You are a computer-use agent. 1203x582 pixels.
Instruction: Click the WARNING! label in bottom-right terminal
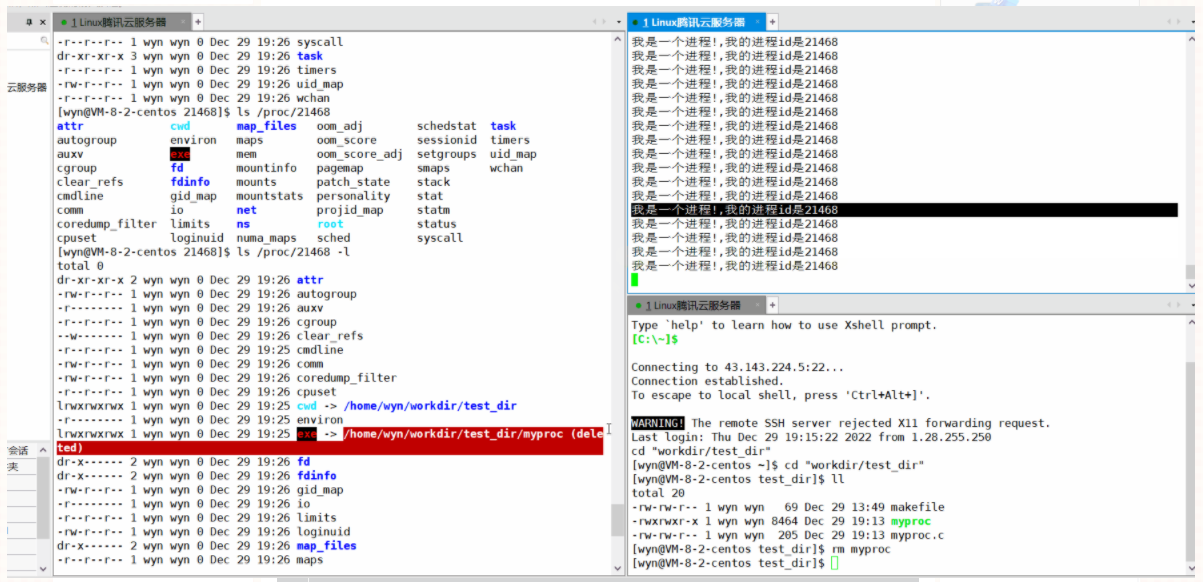(x=657, y=423)
